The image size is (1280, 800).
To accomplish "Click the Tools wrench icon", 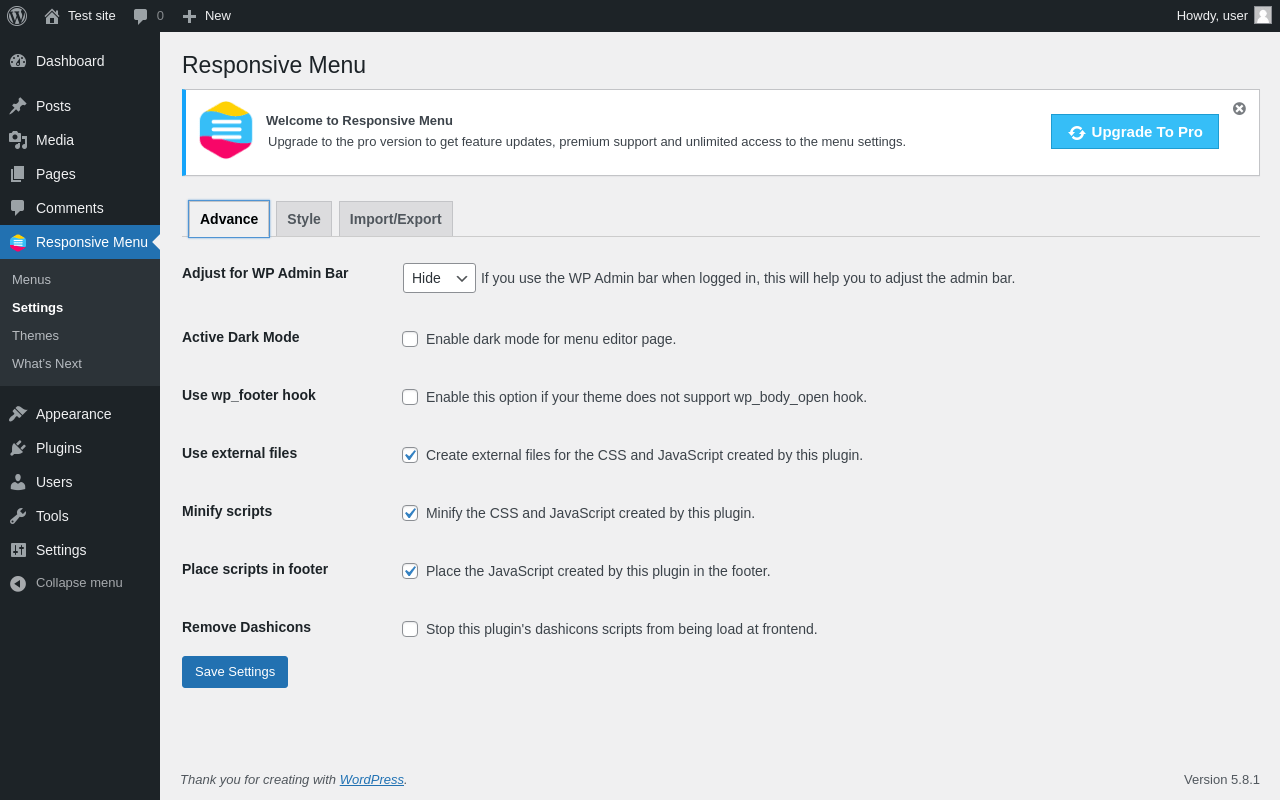I will click(x=18, y=516).
